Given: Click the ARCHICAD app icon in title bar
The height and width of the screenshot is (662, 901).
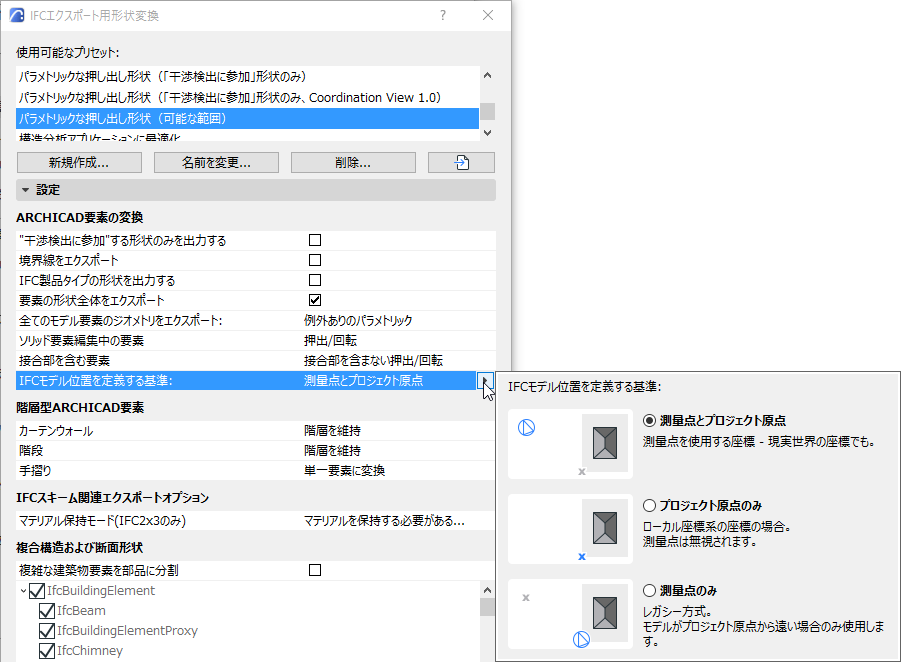Looking at the screenshot, I should (x=17, y=15).
